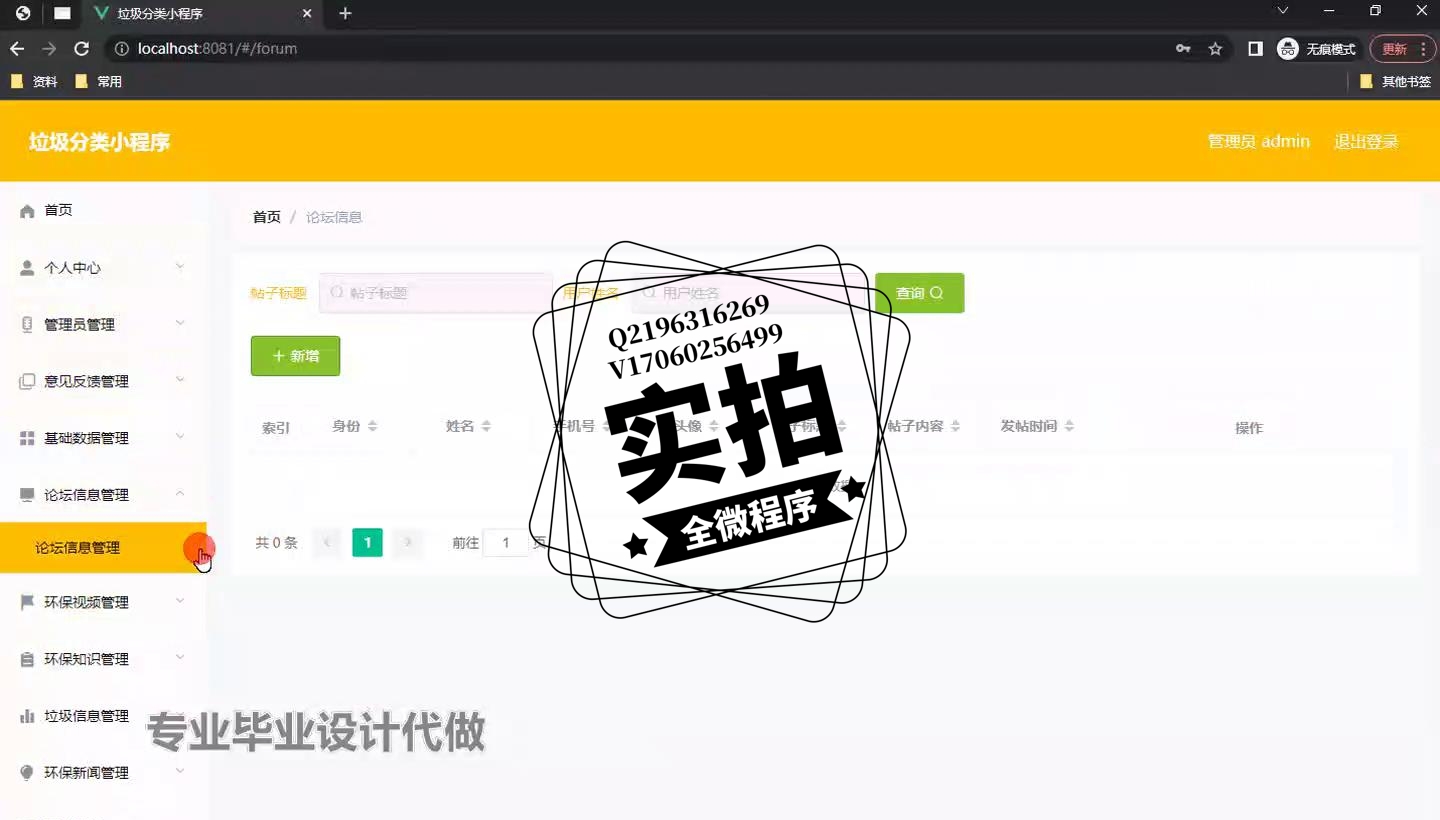Viewport: 1440px width, 820px height.
Task: Click the bulb icon beside 环保新闻管理
Action: click(27, 773)
